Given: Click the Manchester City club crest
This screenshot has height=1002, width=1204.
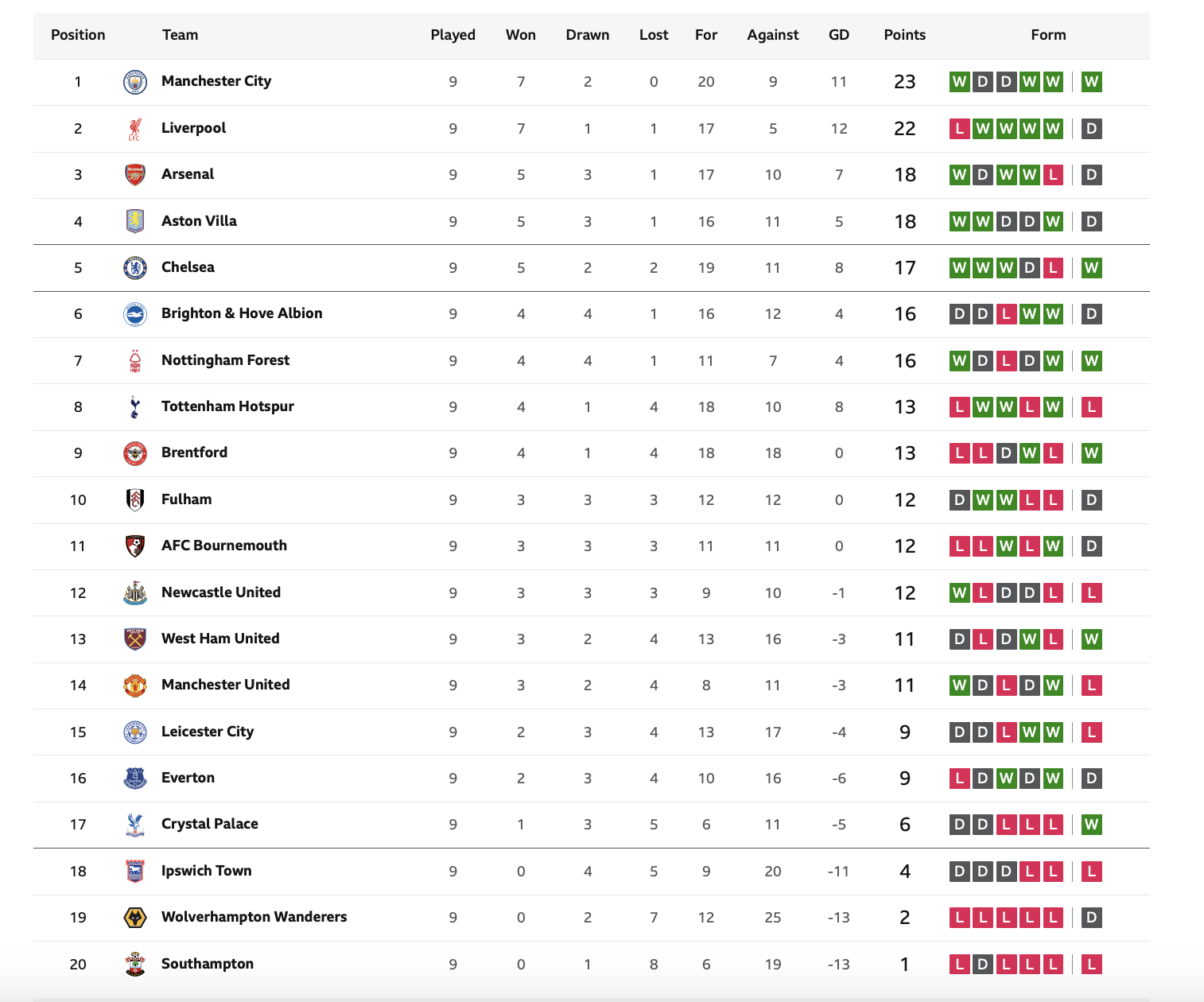Looking at the screenshot, I should pos(135,82).
